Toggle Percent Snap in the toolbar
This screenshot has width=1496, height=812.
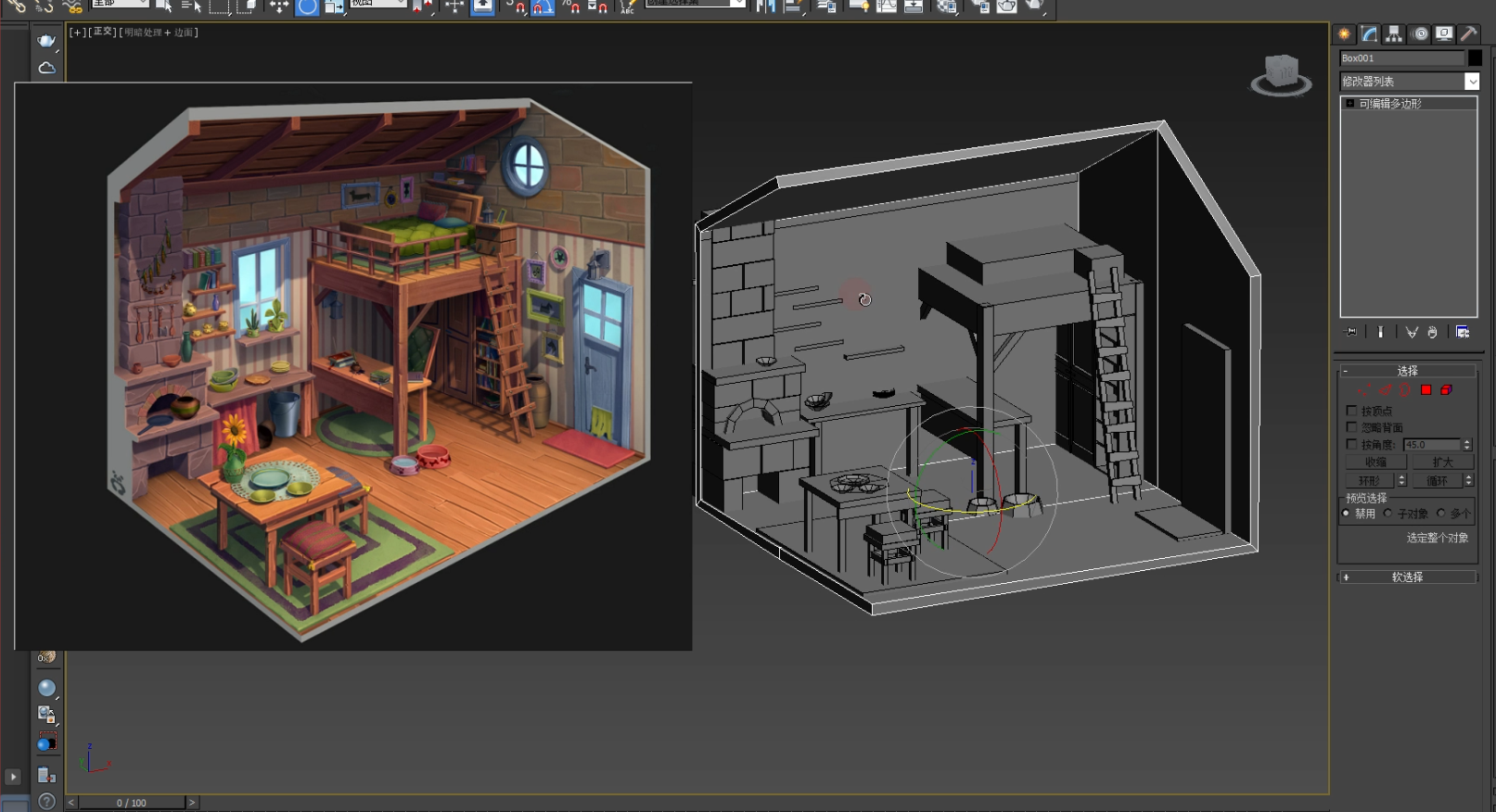point(571,6)
